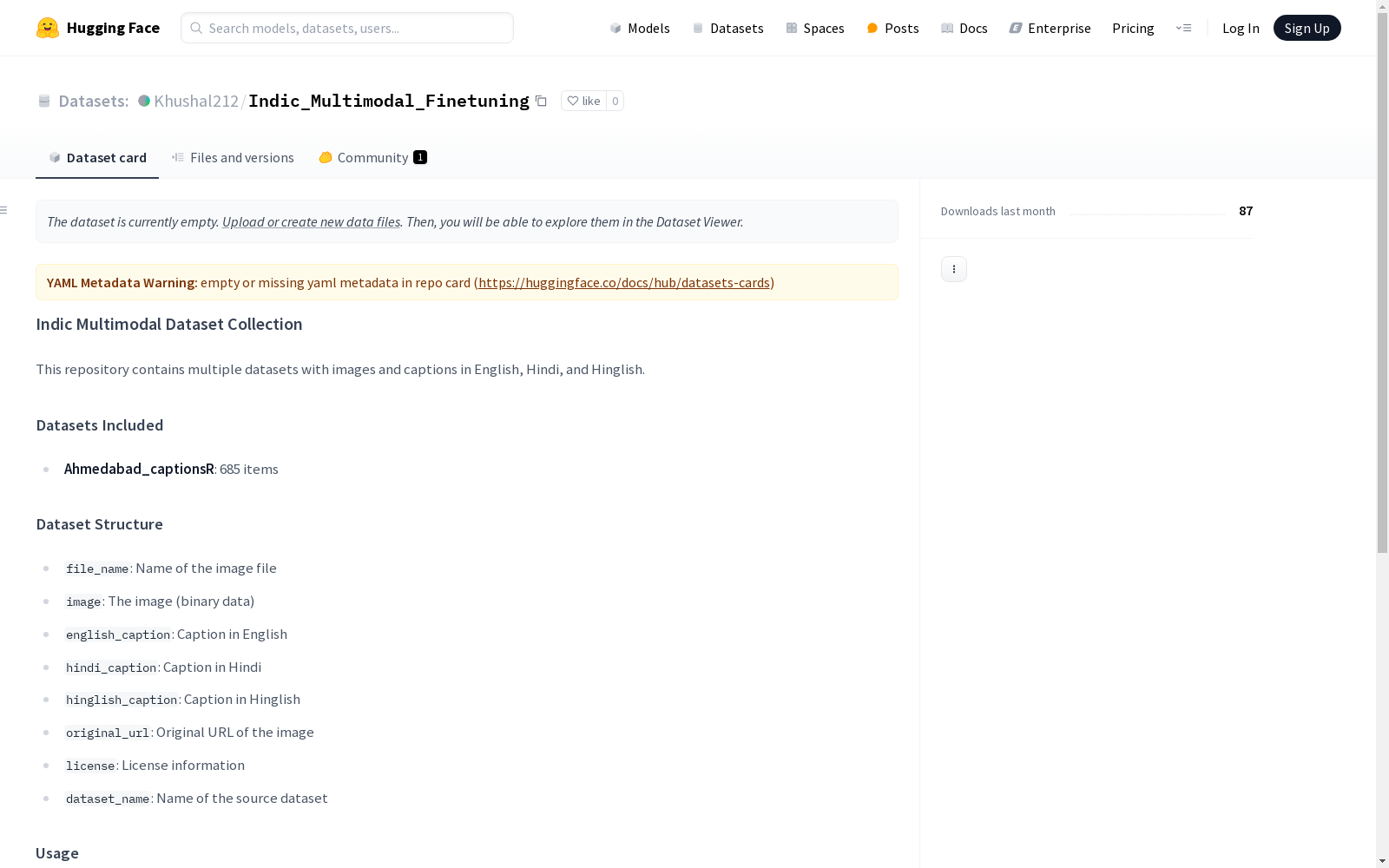Click the scrollbar down arrow
Viewport: 1389px width, 868px height.
[1382, 861]
